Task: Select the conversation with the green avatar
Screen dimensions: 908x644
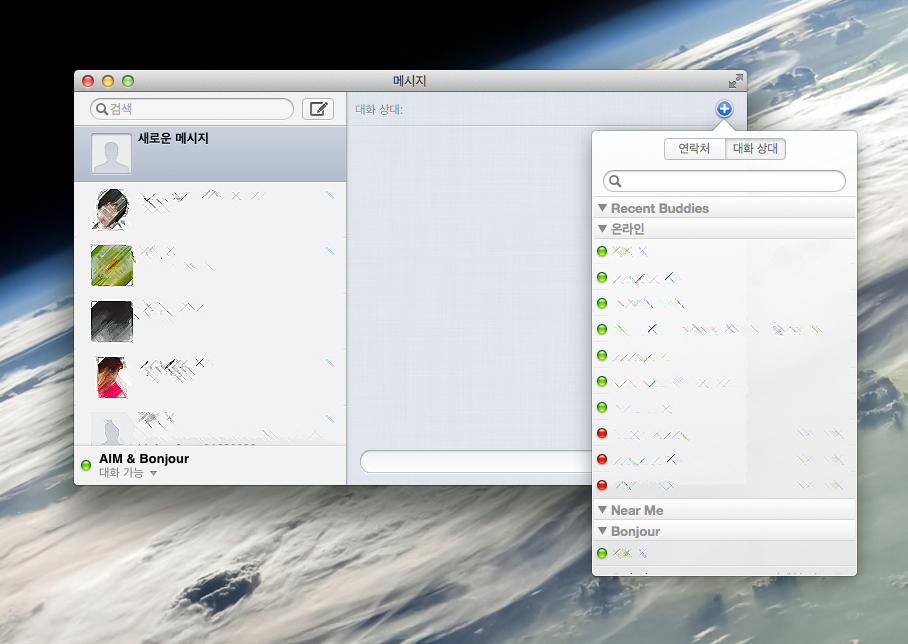Action: point(111,265)
